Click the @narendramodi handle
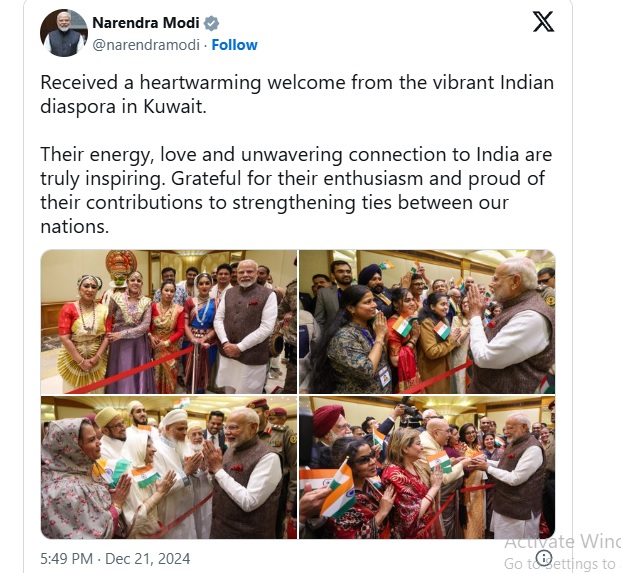This screenshot has height=573, width=621. tap(146, 45)
